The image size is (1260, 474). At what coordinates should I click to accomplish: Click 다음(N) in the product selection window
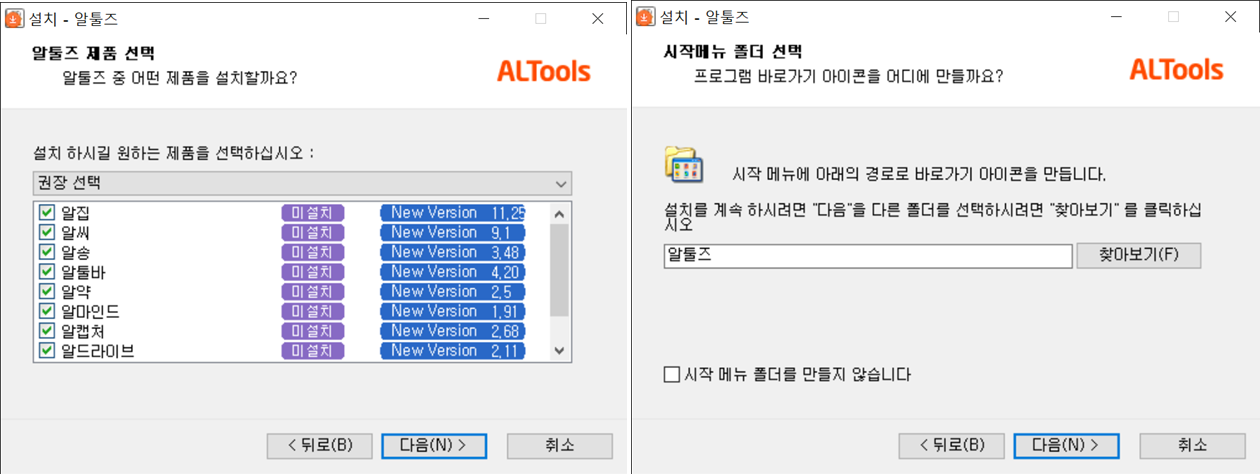(x=434, y=445)
